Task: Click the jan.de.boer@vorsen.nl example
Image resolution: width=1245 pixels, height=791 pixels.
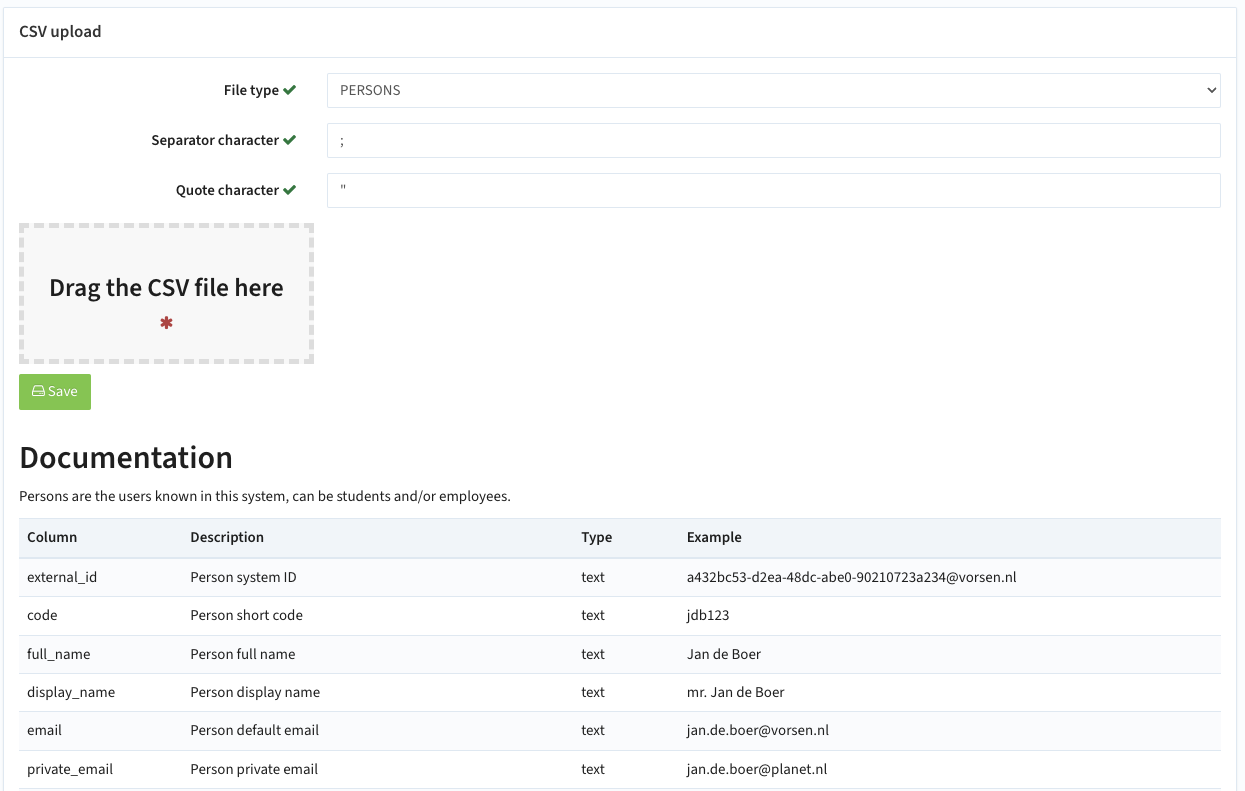Action: [x=758, y=730]
